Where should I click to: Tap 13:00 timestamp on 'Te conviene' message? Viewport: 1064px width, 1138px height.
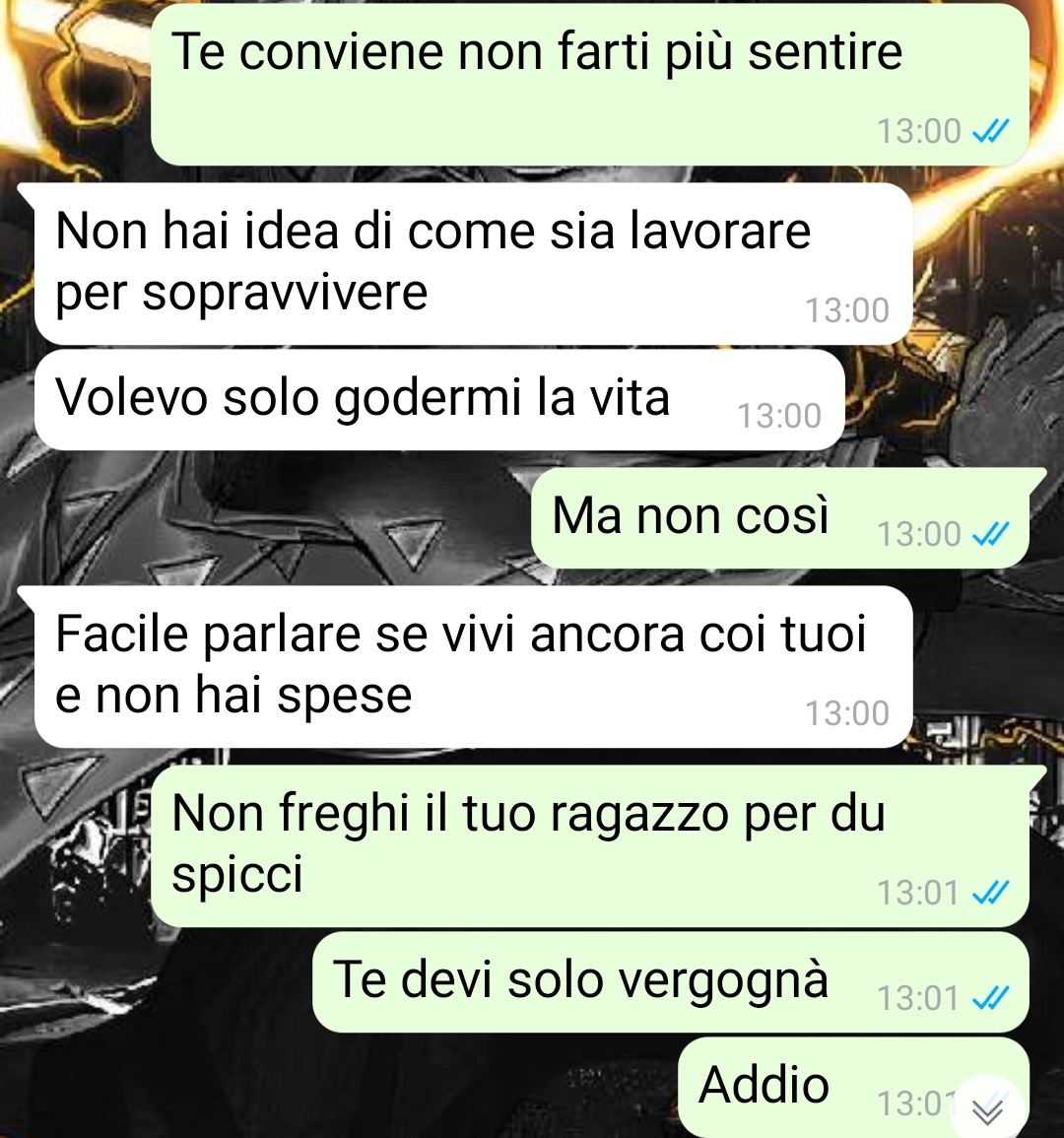[918, 131]
